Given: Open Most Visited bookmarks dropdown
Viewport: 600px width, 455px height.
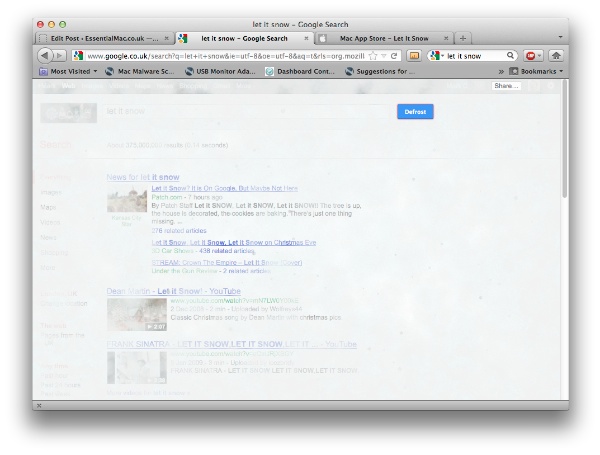Looking at the screenshot, I should coord(69,71).
